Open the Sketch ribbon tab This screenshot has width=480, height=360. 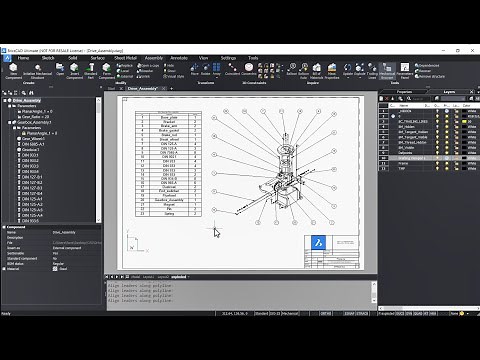[x=48, y=58]
